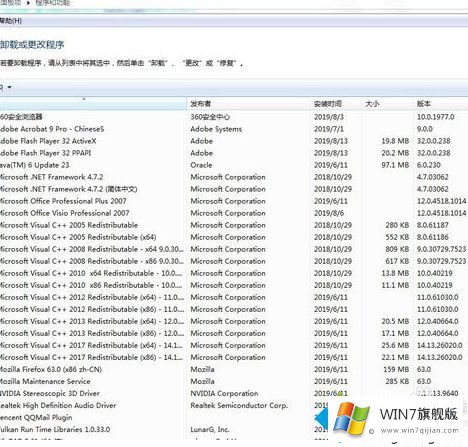Select Microsoft Office Professional Plus 2007
The image size is (468, 447).
coord(63,201)
